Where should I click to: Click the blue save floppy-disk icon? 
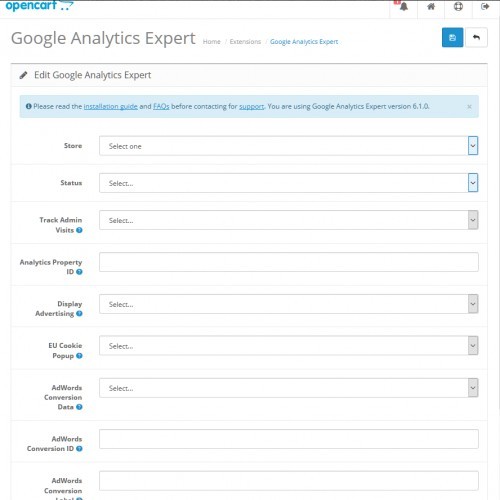(452, 37)
